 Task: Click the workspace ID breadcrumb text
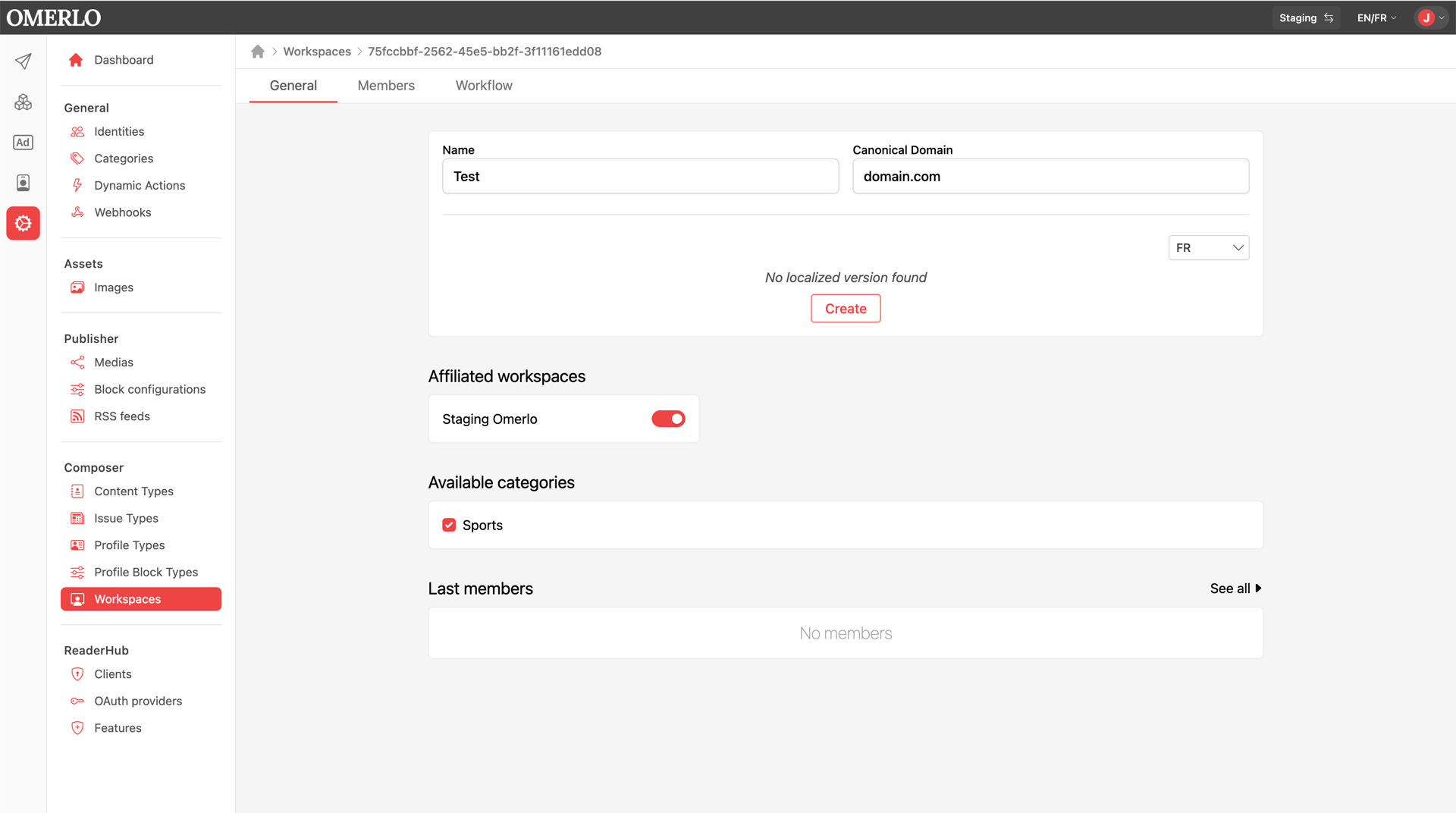click(485, 52)
